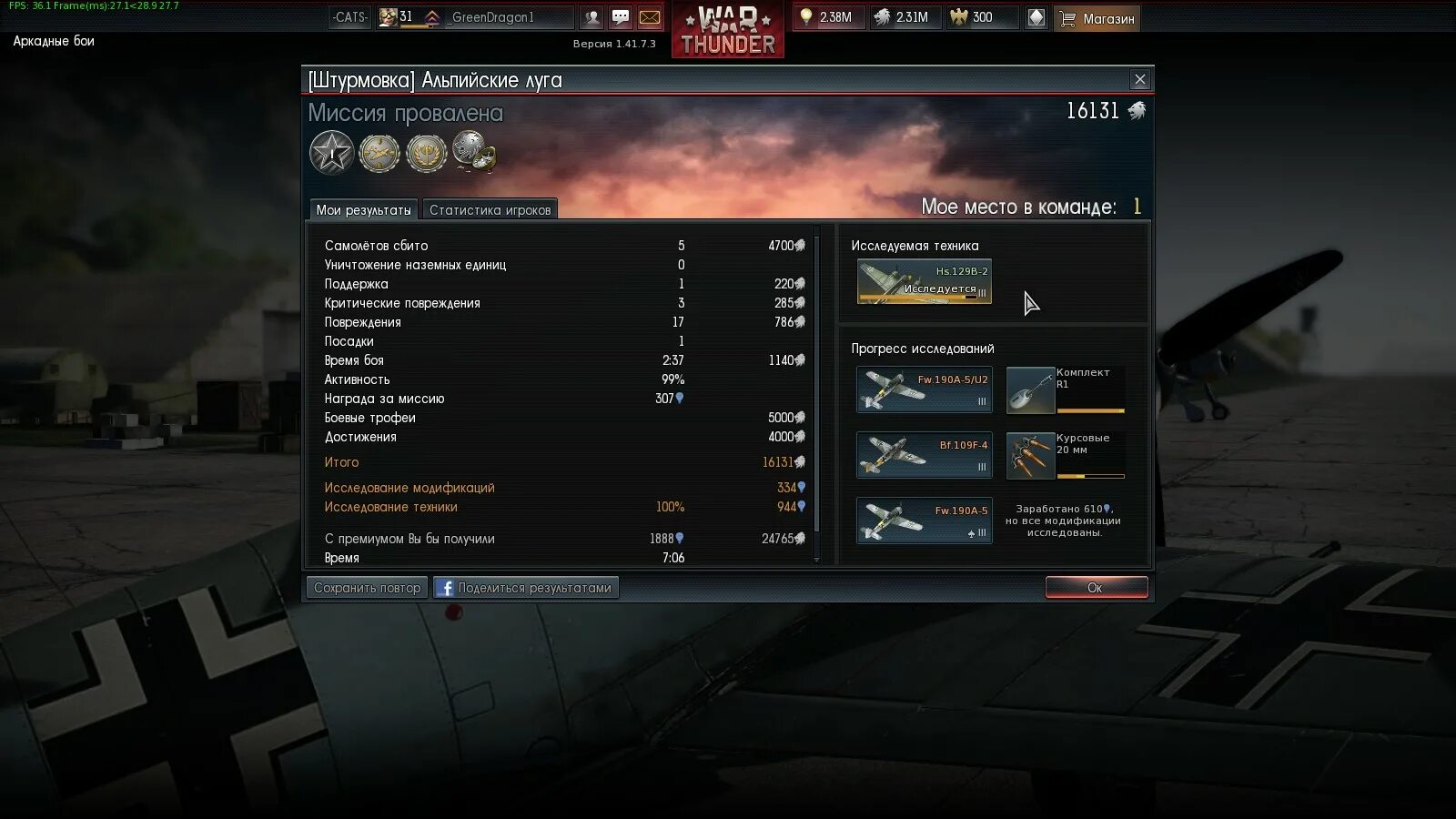Viewport: 1456px width, 819px height.
Task: Click the premium account icon beside Магазин
Action: (1036, 17)
